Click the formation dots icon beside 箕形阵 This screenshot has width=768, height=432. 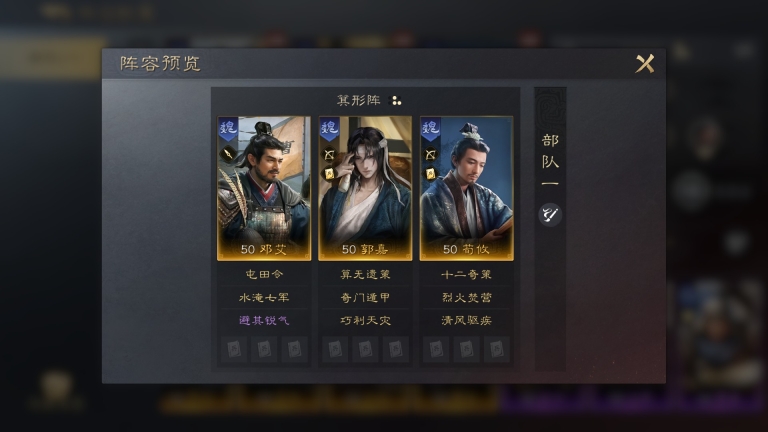(x=395, y=100)
